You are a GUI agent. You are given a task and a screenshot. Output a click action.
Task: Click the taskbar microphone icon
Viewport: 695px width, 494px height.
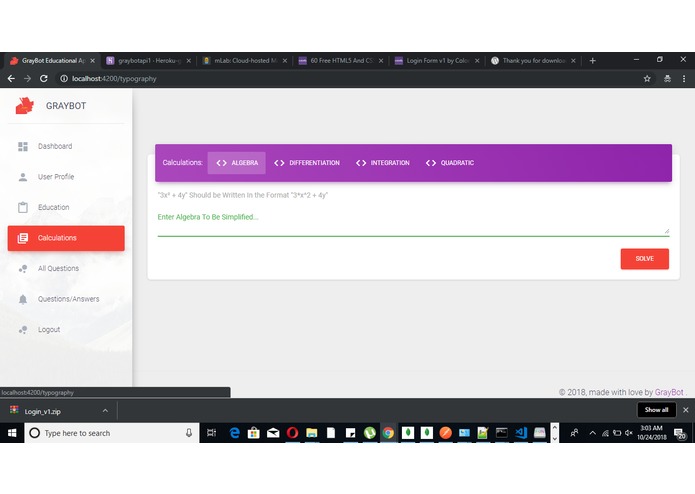[x=188, y=433]
